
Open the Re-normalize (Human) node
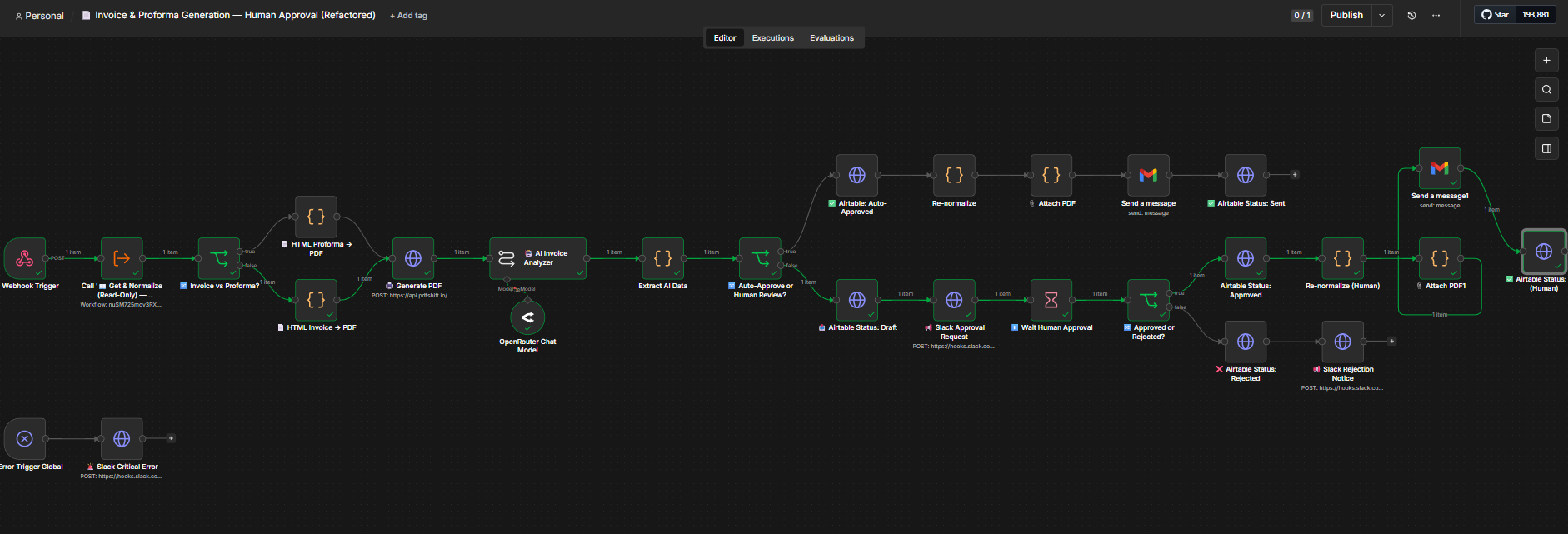pos(1342,258)
